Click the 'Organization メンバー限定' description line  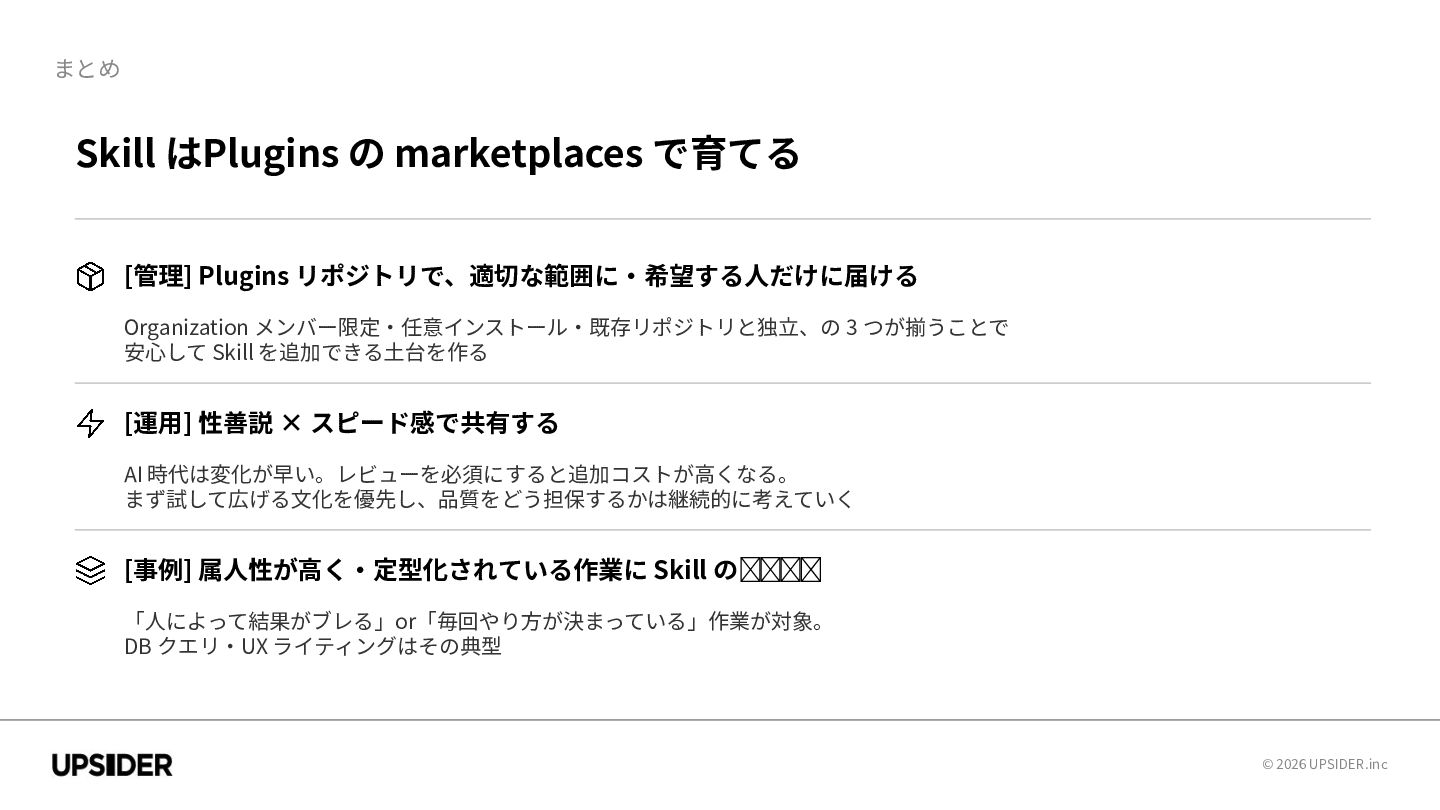565,327
